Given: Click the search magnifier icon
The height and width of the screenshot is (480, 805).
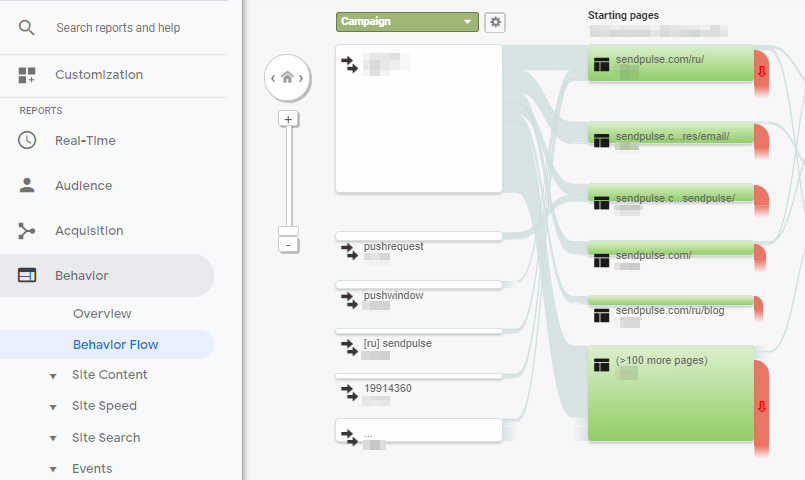Looking at the screenshot, I should click(27, 28).
